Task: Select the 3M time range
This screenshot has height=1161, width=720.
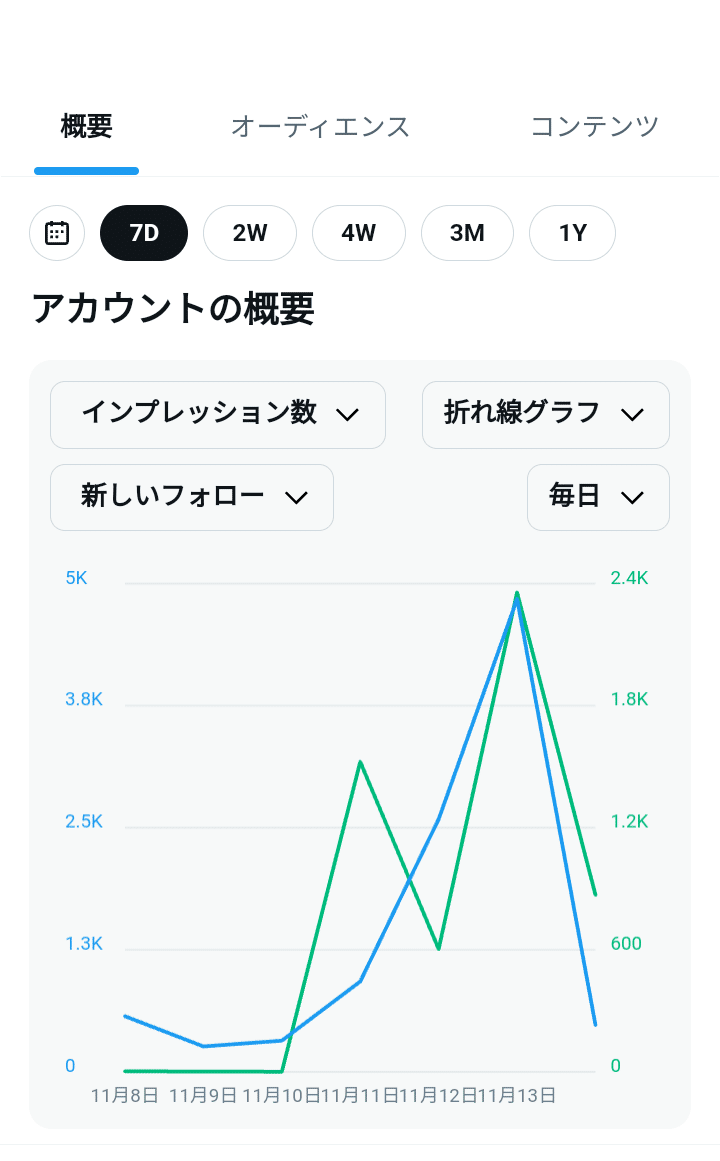Action: (x=467, y=233)
